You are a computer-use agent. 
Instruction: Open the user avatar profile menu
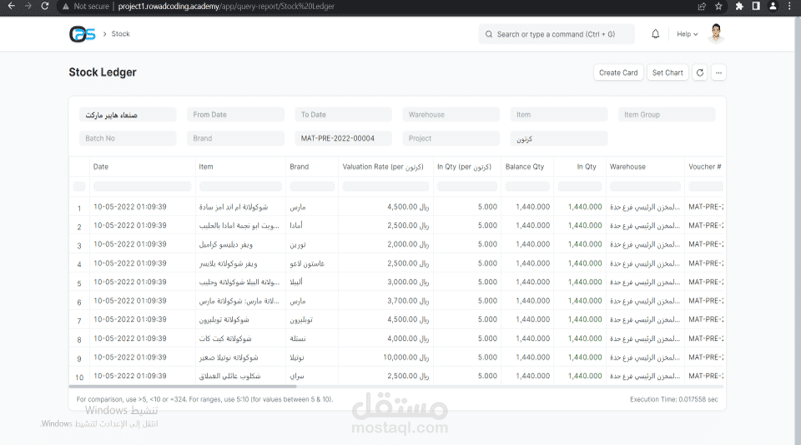click(716, 34)
